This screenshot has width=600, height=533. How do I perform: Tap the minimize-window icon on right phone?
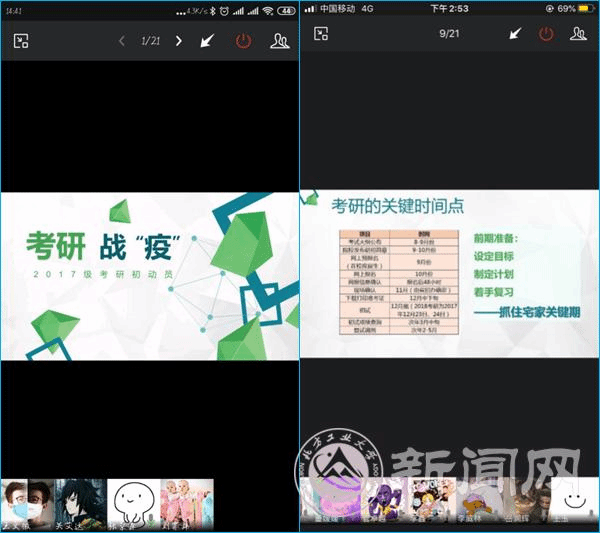pyautogui.click(x=321, y=34)
